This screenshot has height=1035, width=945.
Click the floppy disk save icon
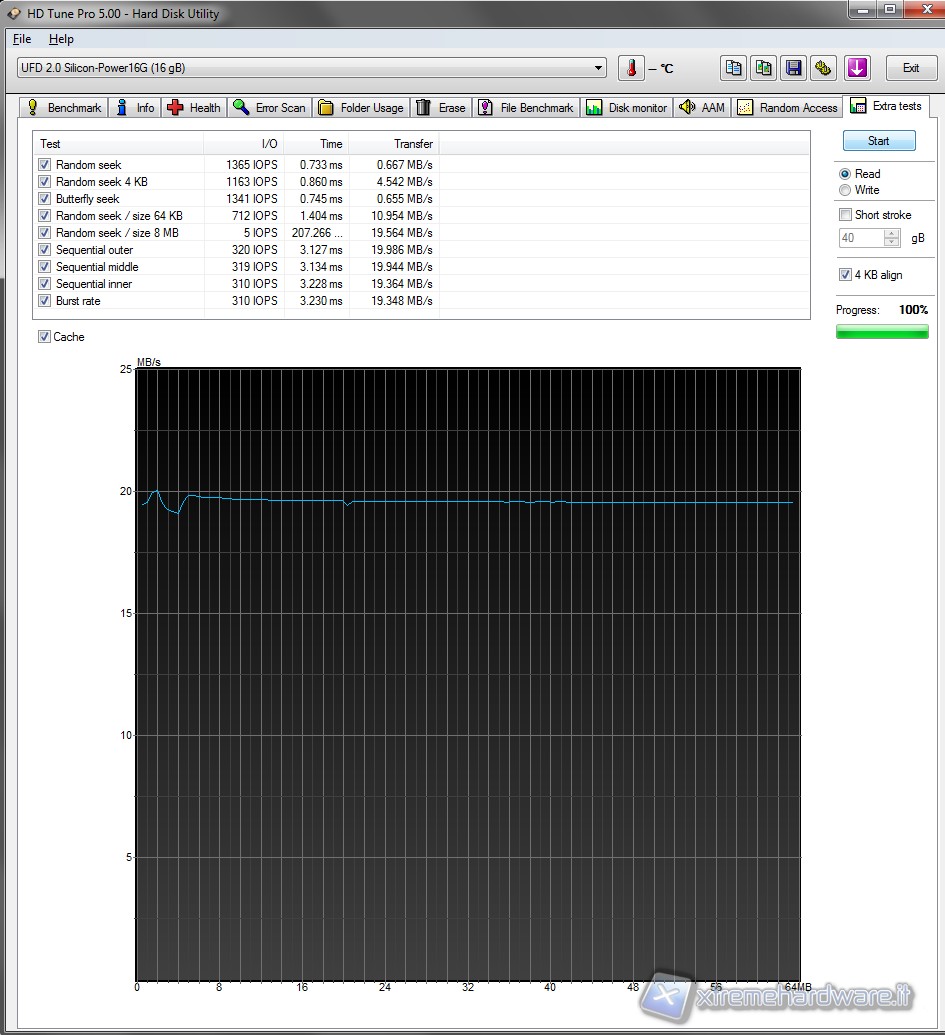pos(794,68)
